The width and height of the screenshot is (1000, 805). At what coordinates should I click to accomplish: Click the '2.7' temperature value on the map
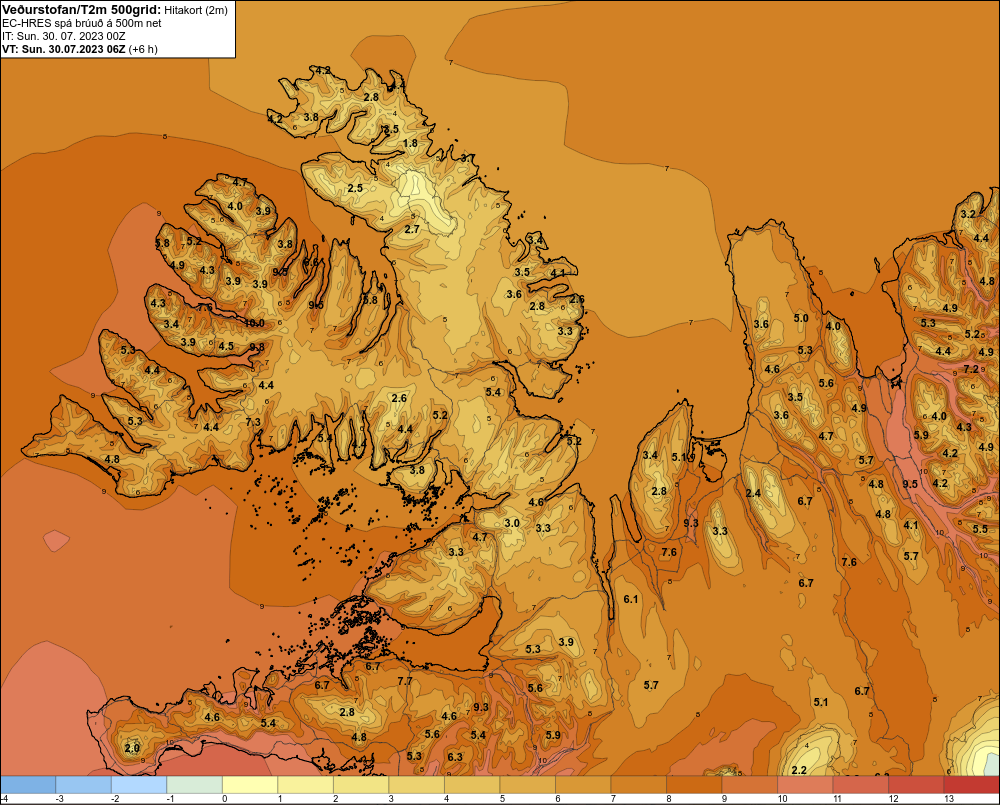coord(412,229)
